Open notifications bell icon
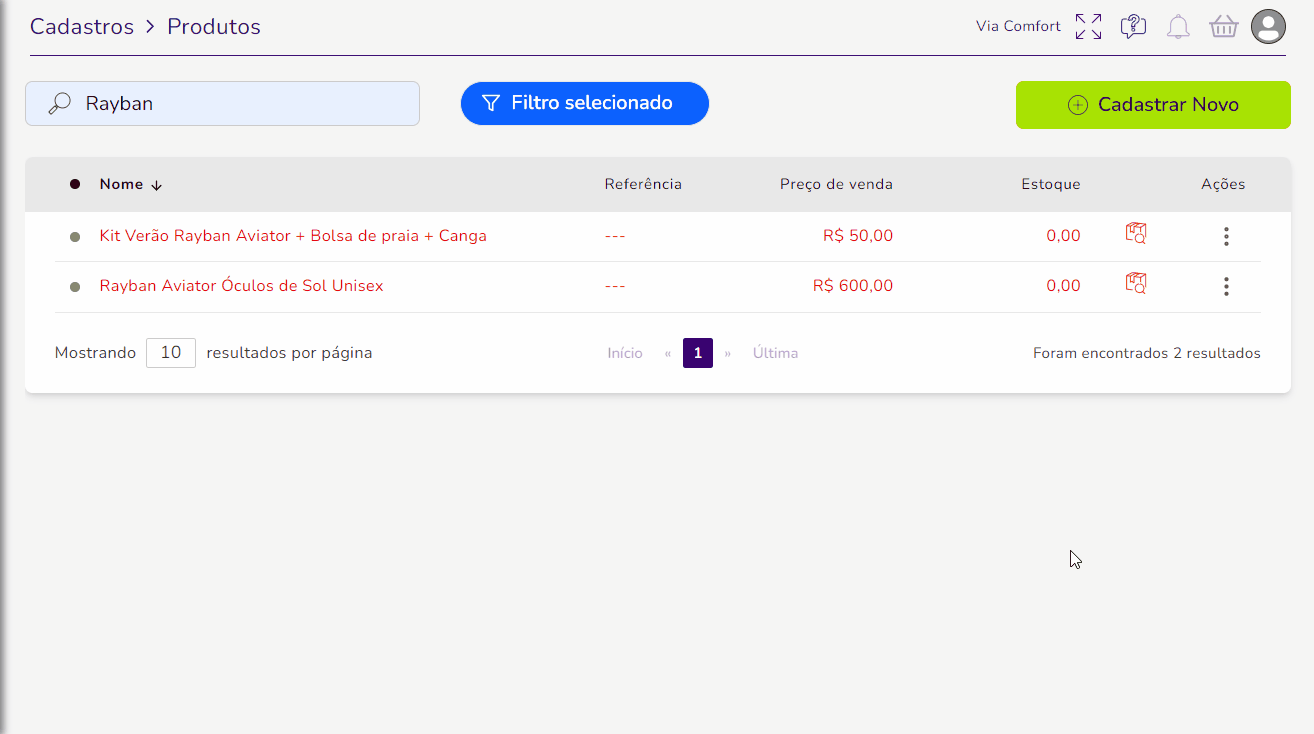 pos(1179,27)
